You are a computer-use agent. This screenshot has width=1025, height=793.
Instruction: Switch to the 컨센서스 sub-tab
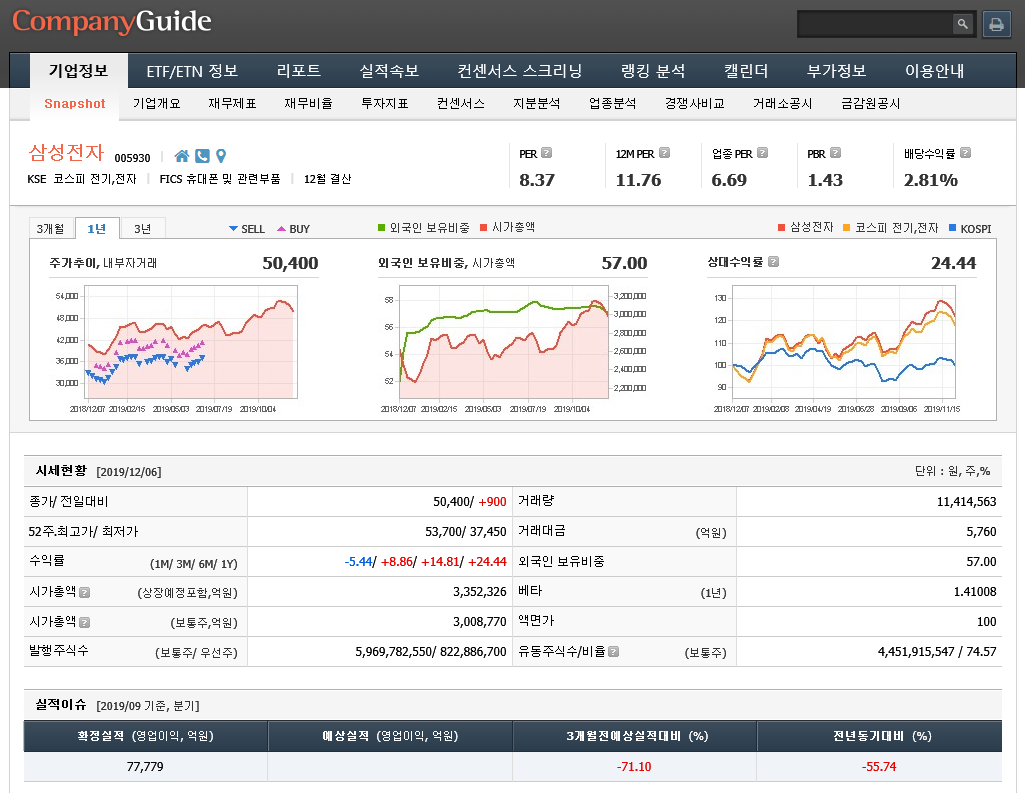point(461,103)
